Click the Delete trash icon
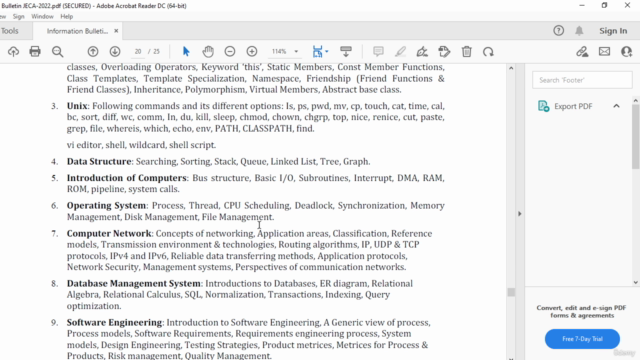This screenshot has width=640, height=360. 467,51
